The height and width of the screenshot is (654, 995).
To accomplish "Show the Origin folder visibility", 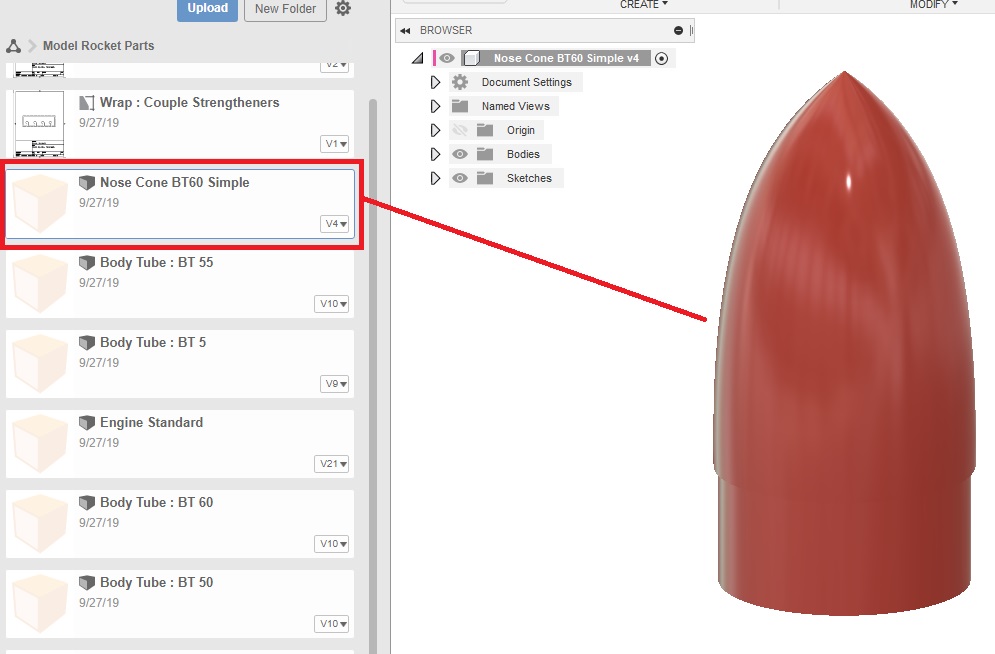I will coord(460,130).
